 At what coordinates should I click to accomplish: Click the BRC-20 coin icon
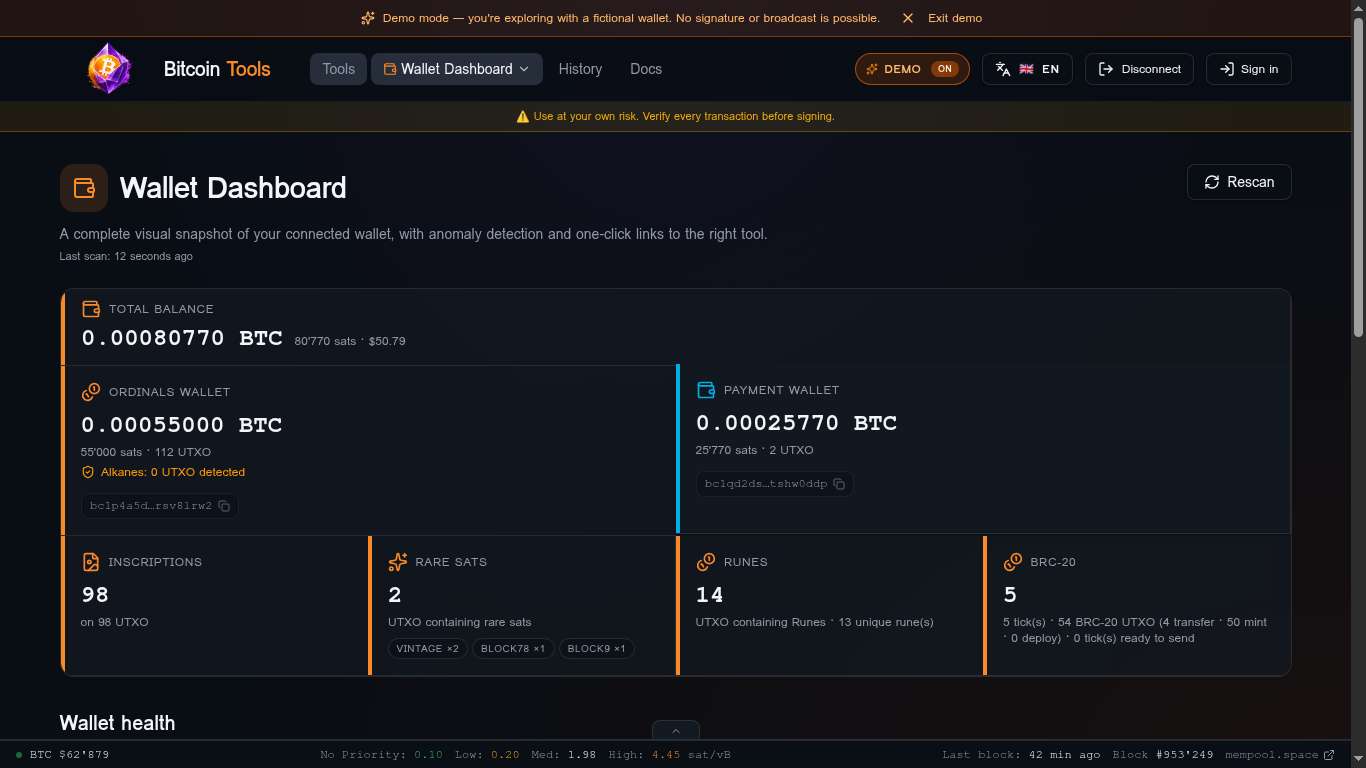[1013, 562]
